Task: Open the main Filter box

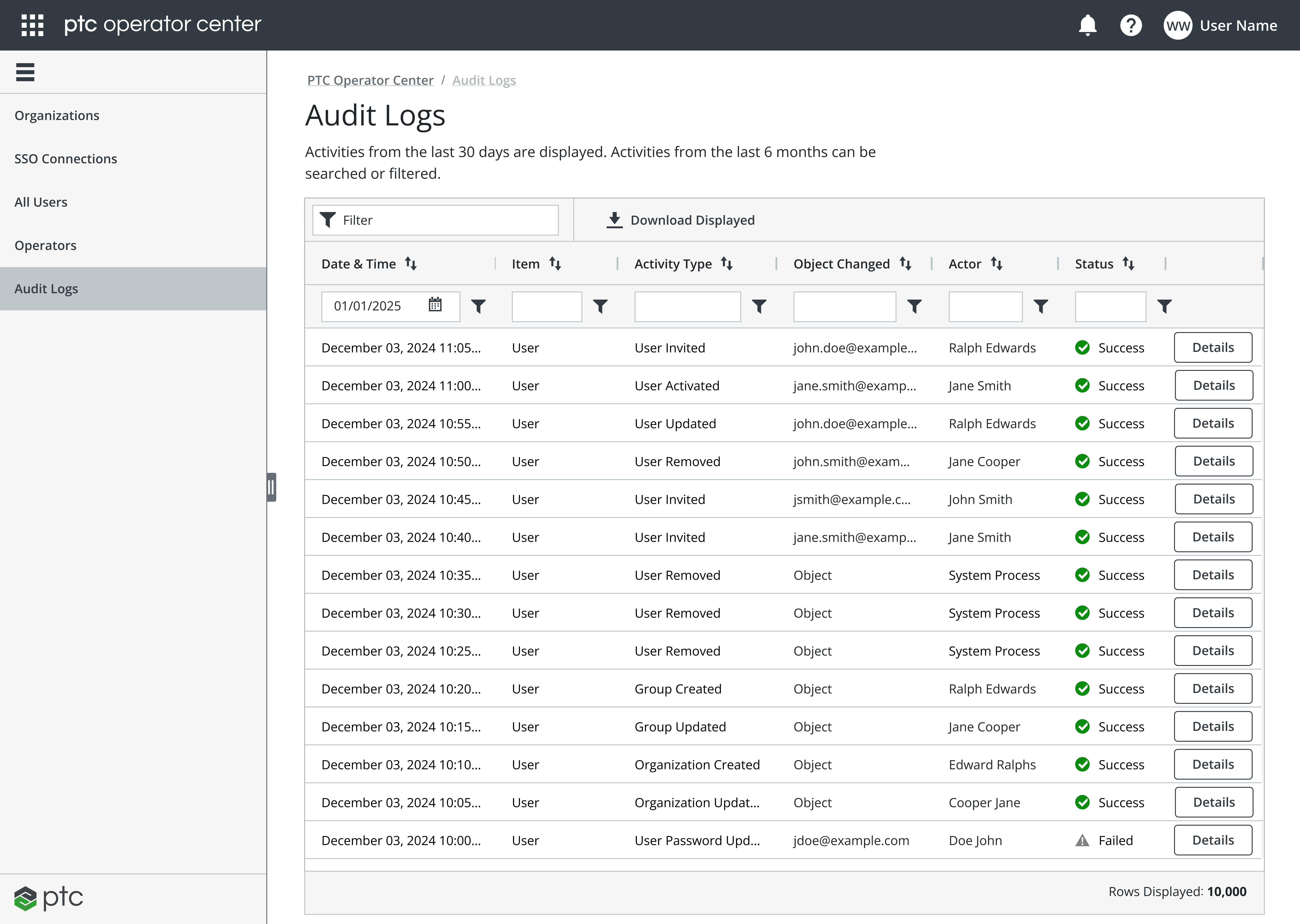Action: (435, 220)
